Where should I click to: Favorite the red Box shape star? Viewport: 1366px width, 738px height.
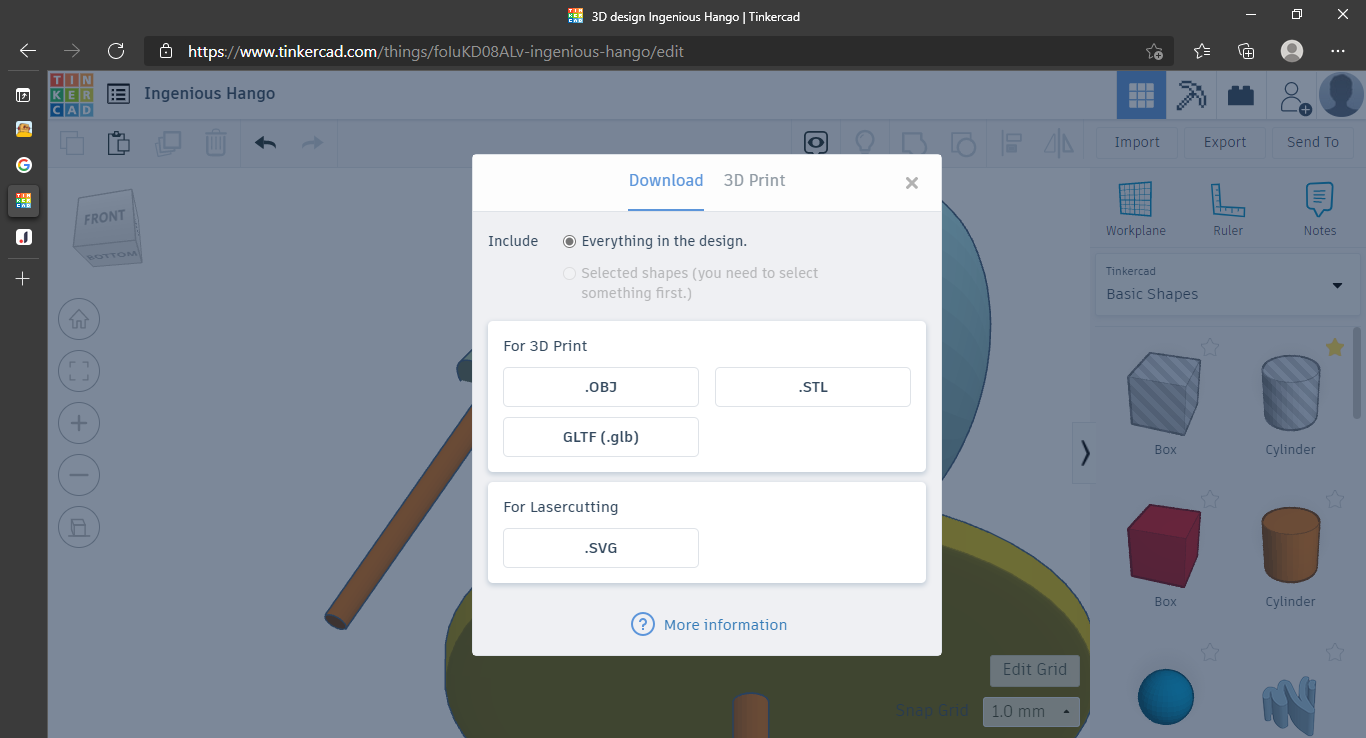click(x=1210, y=498)
